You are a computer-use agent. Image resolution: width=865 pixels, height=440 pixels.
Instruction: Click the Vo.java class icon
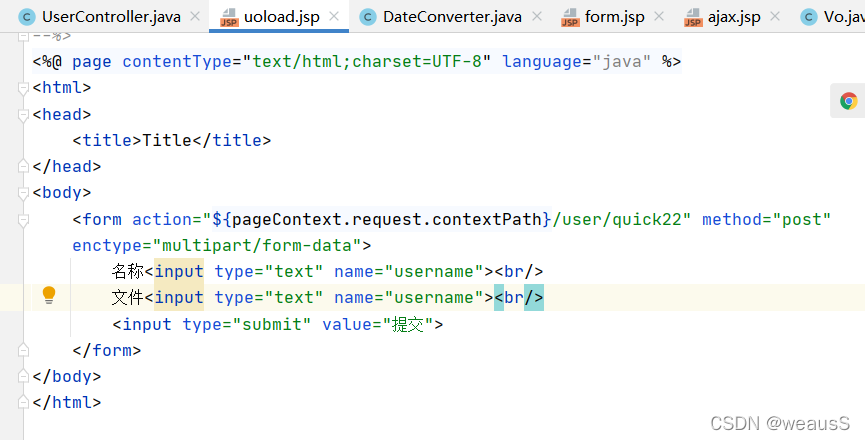tap(809, 17)
